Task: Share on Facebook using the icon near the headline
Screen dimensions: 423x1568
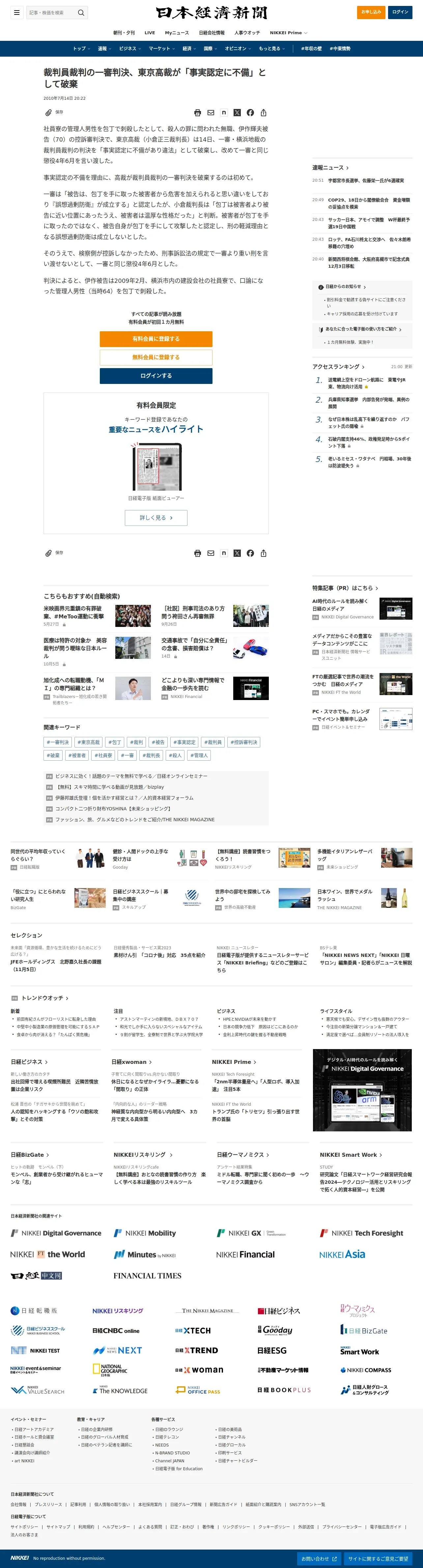Action: pyautogui.click(x=250, y=113)
